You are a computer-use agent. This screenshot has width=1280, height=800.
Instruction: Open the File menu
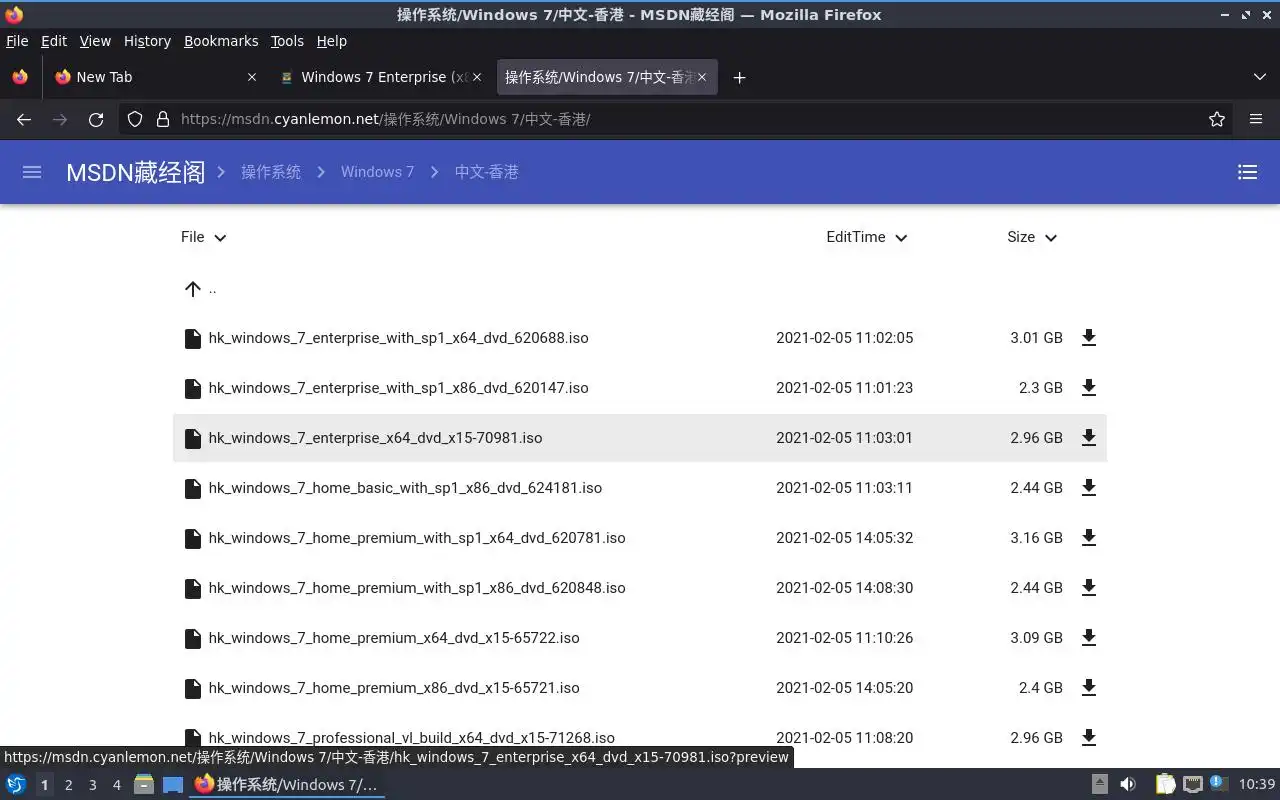pos(17,41)
